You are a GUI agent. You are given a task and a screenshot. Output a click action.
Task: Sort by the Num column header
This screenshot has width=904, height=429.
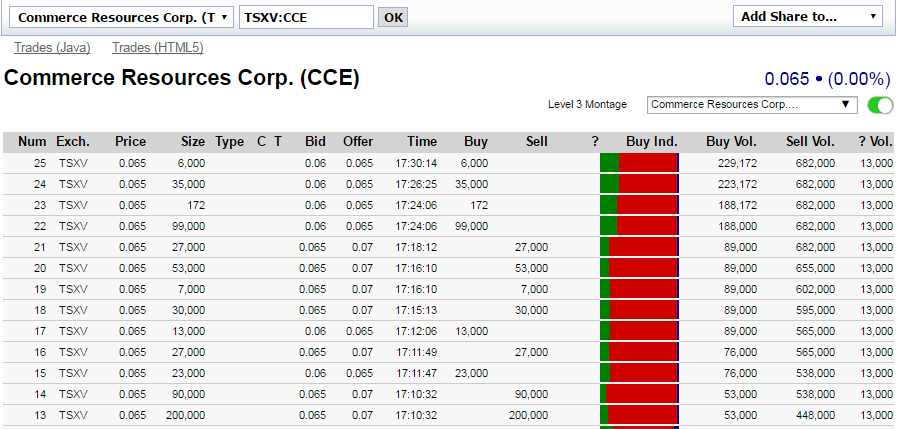(33, 142)
